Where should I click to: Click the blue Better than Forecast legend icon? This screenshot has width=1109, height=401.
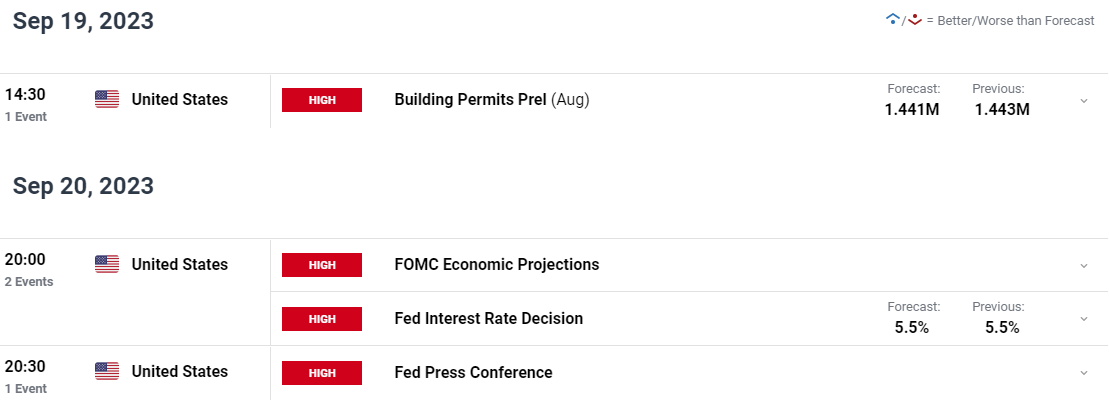[x=893, y=21]
